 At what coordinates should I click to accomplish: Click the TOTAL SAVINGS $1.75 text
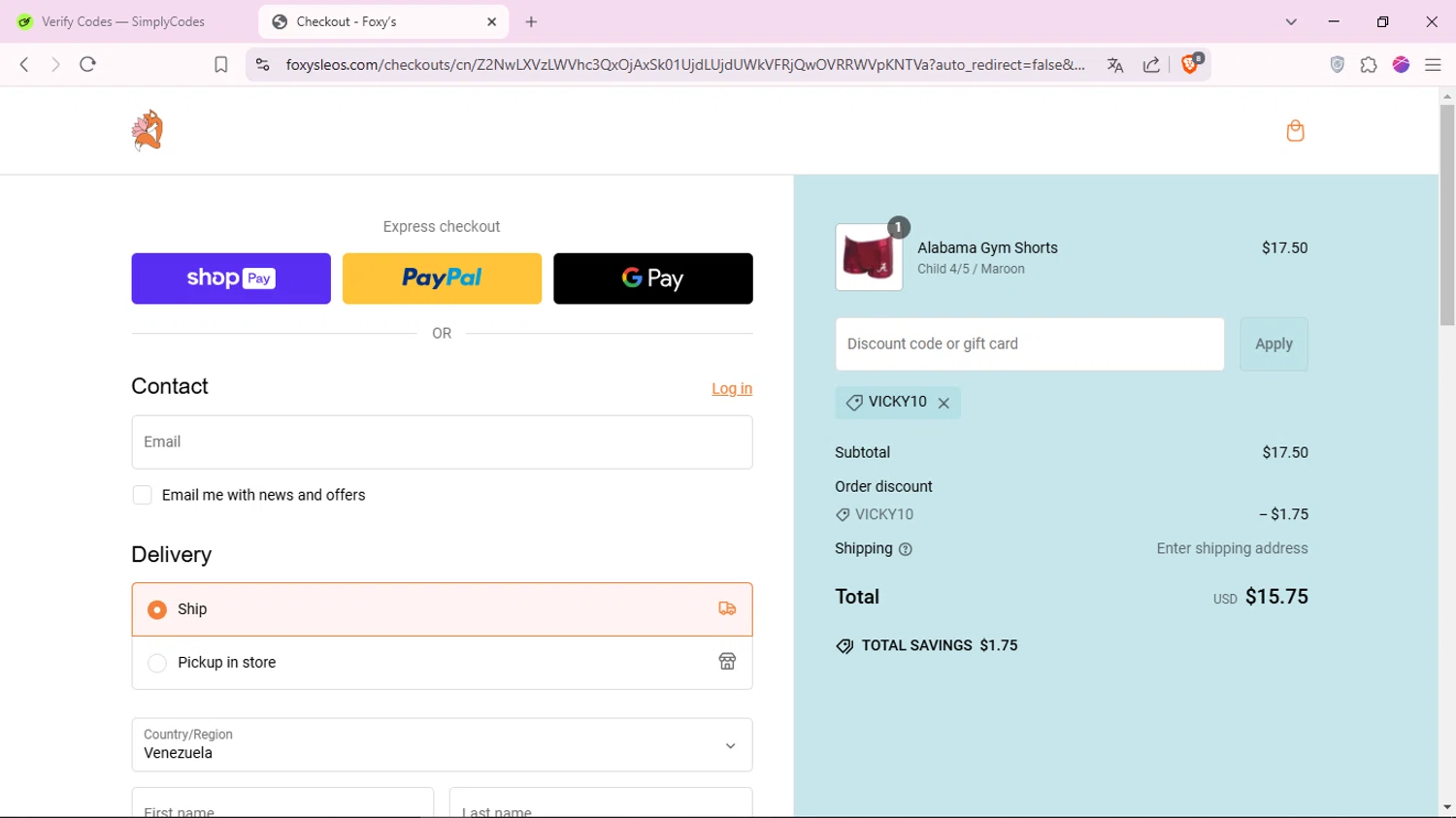(940, 645)
